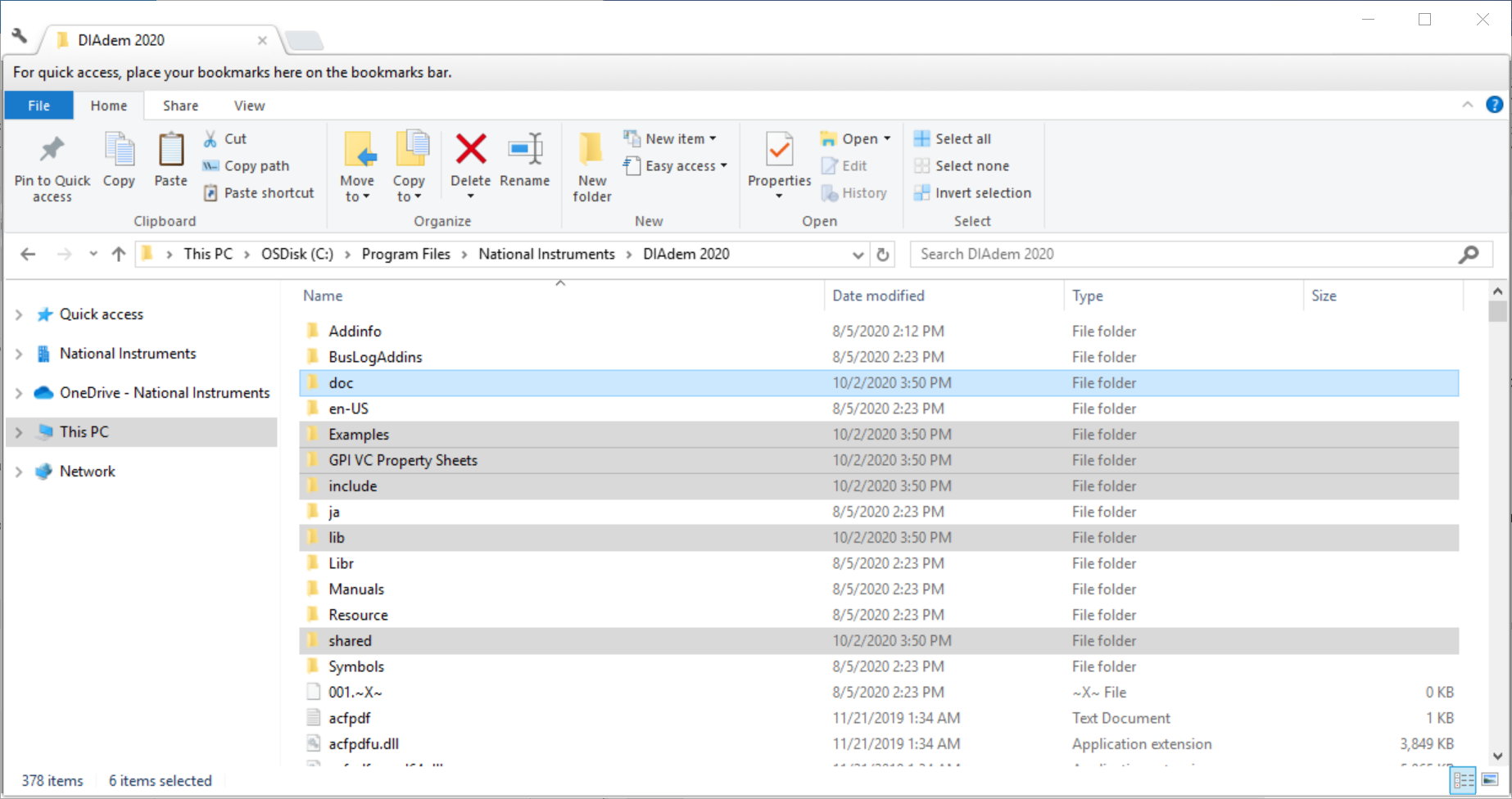The height and width of the screenshot is (799, 1512).
Task: Refresh the current folder view
Action: (883, 255)
